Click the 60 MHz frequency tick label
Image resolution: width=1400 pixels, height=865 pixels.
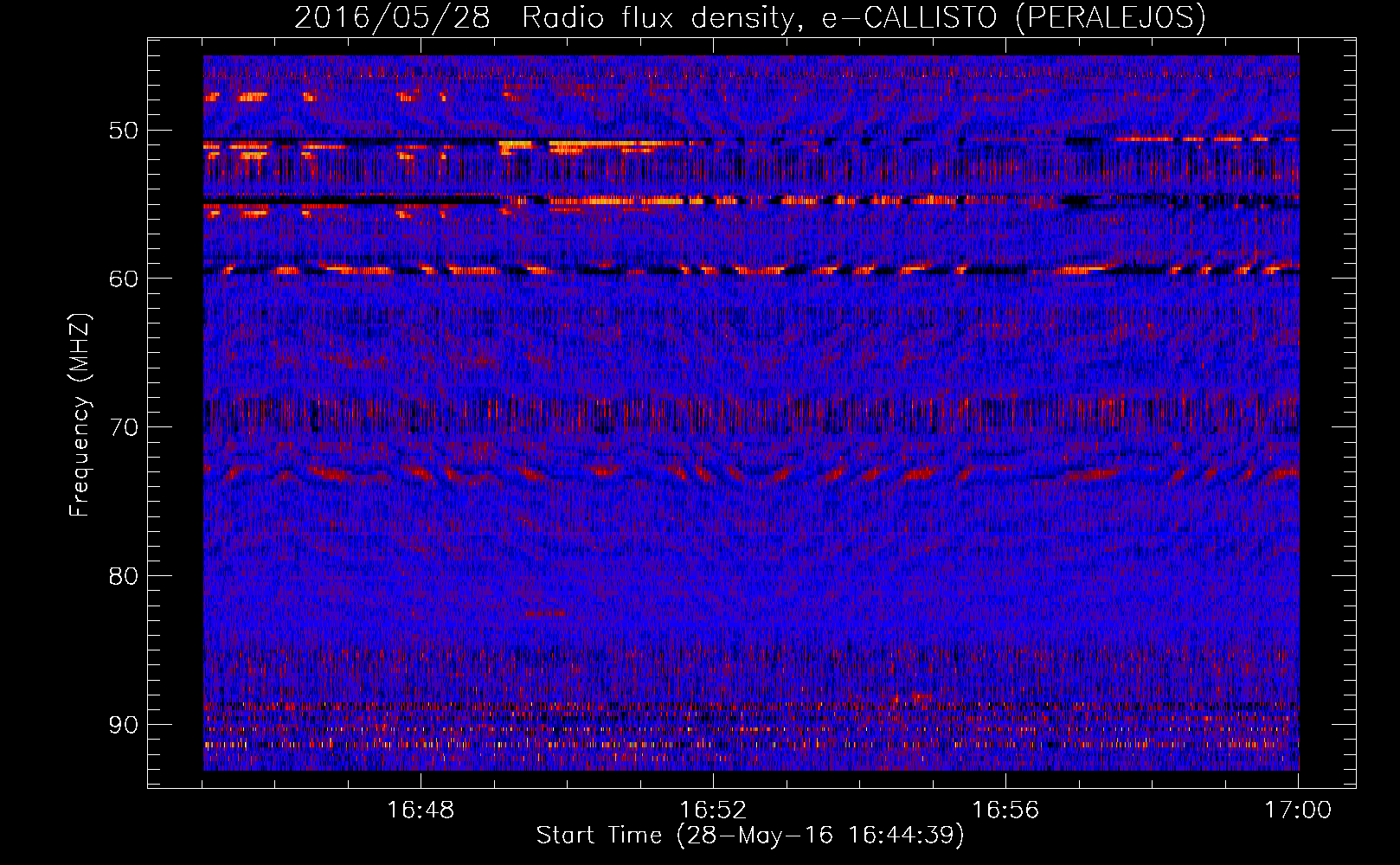[123, 279]
